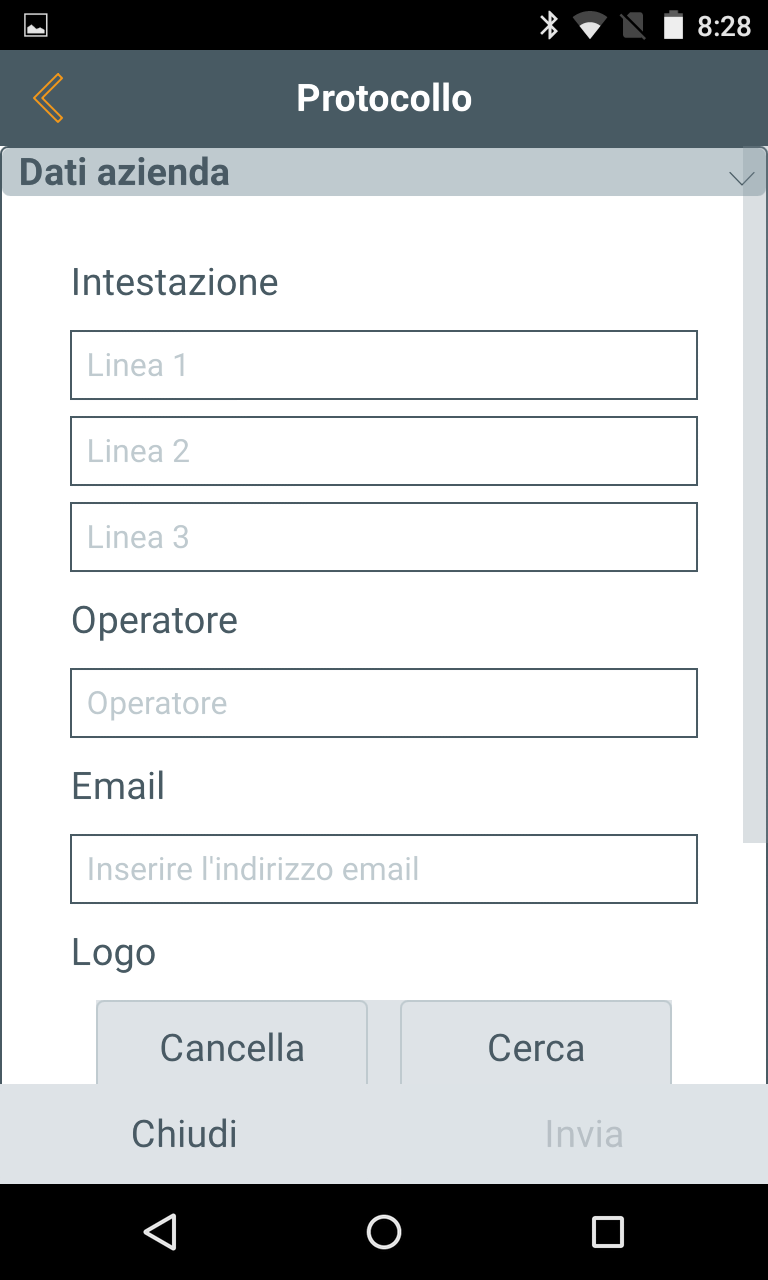Tap the Android back navigation icon
The image size is (768, 1280).
click(x=160, y=1232)
